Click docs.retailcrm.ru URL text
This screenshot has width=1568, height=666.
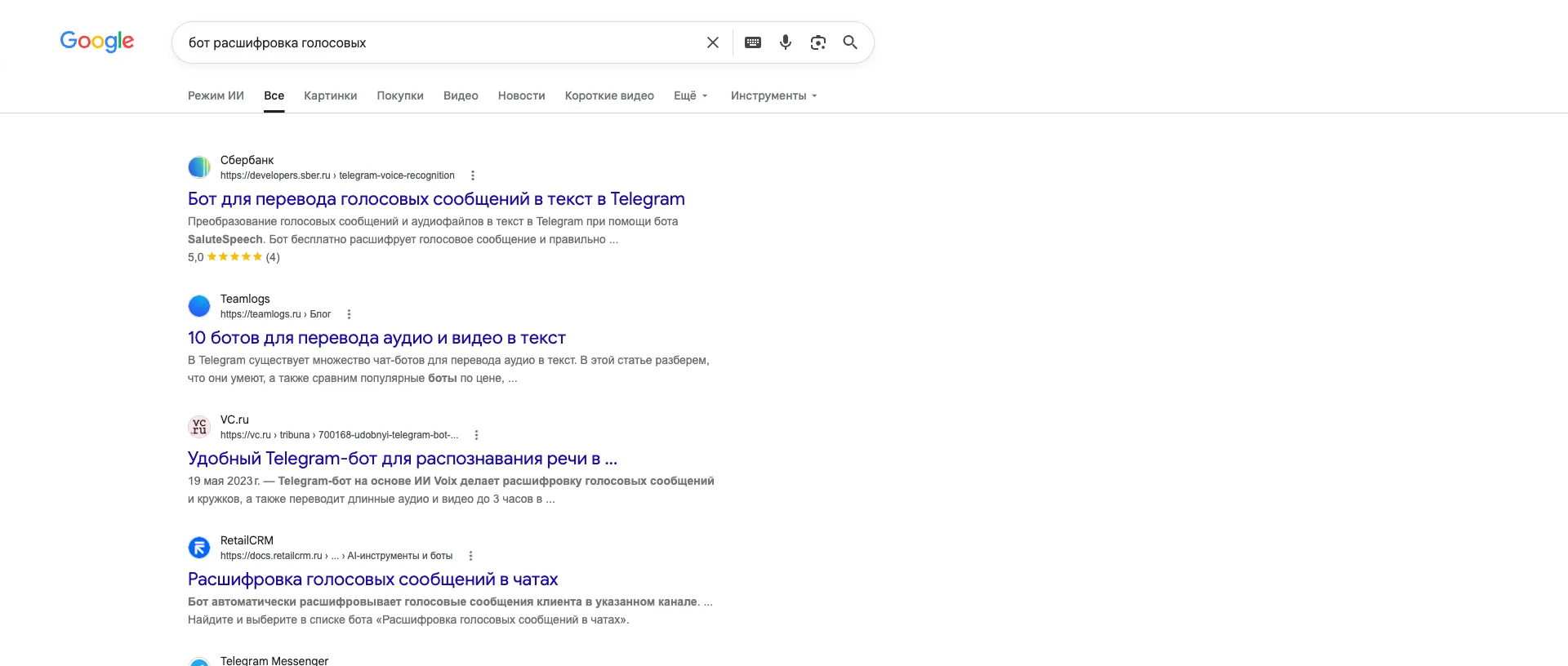336,556
